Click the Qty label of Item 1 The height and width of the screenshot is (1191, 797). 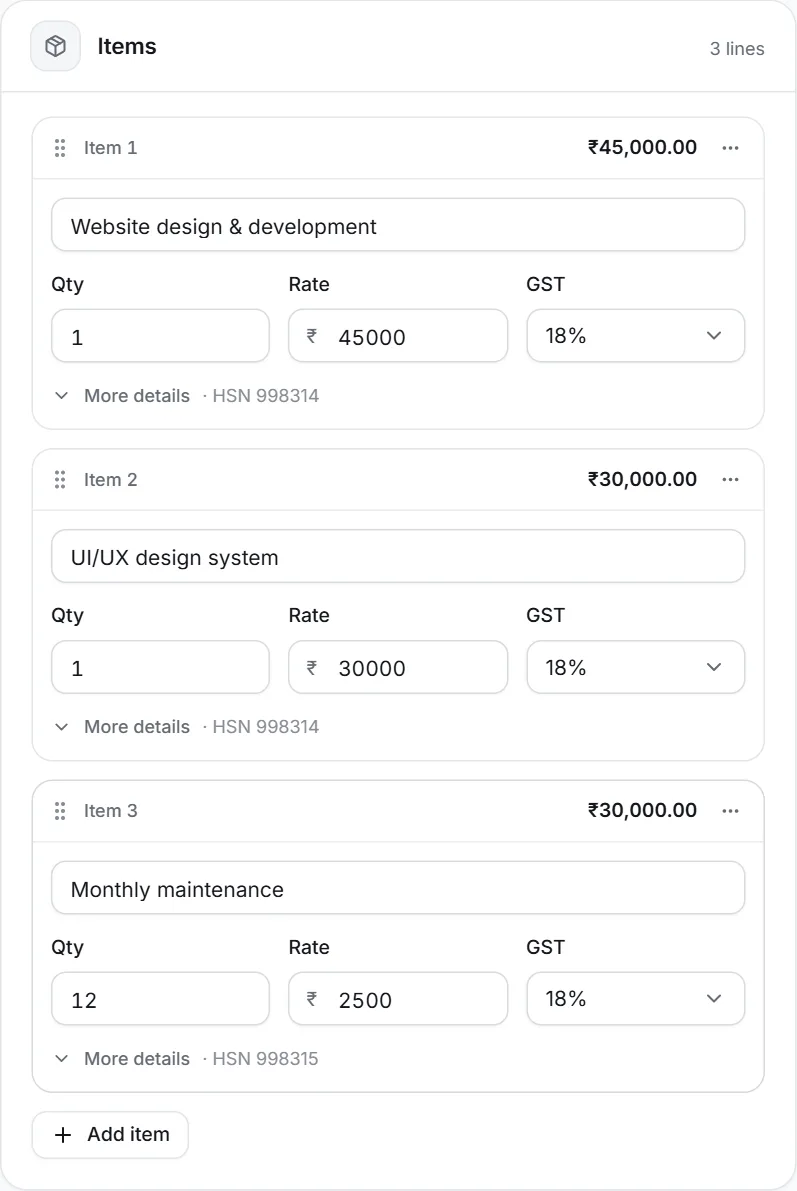point(68,285)
